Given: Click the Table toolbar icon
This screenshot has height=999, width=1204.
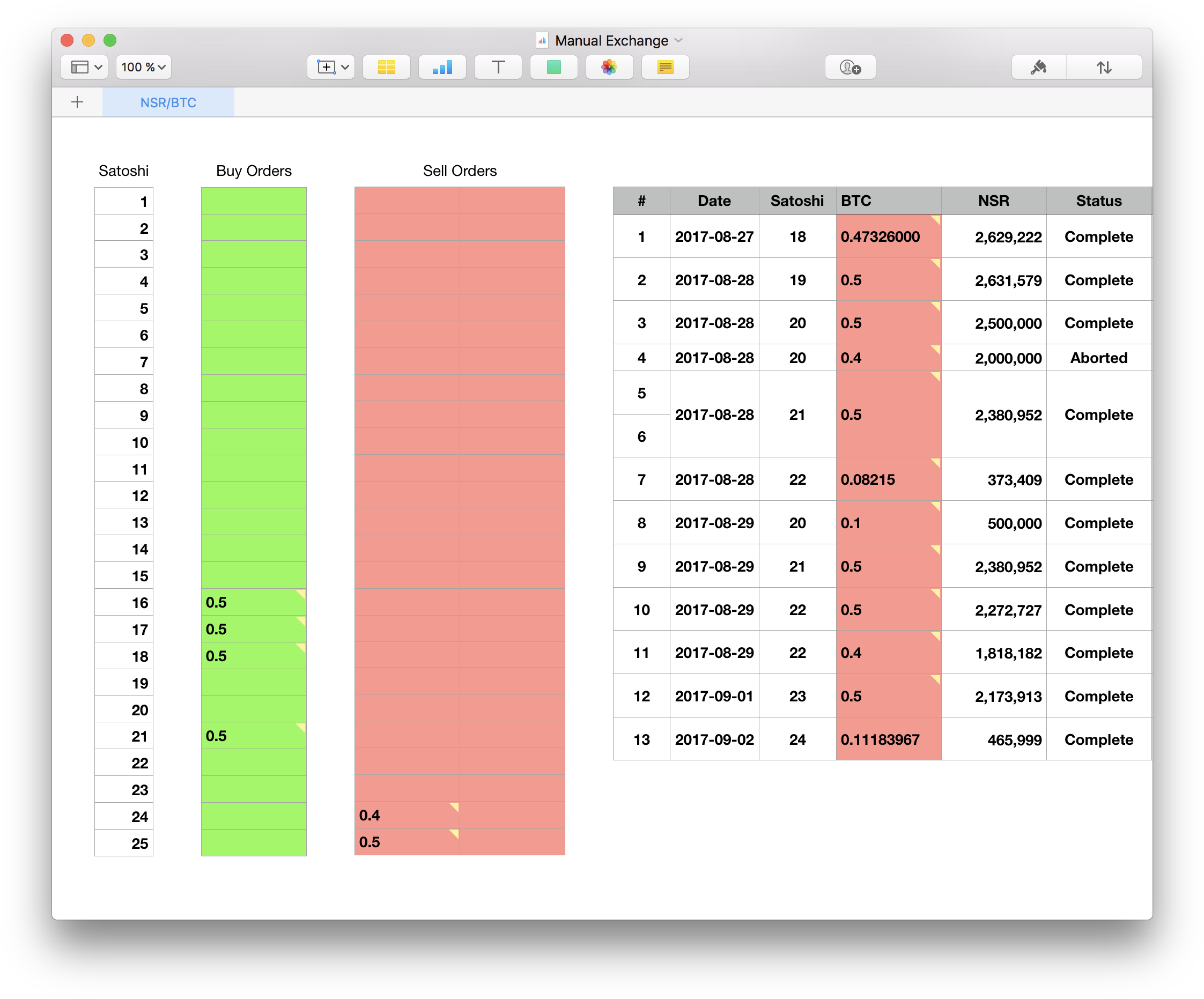Looking at the screenshot, I should pyautogui.click(x=387, y=67).
